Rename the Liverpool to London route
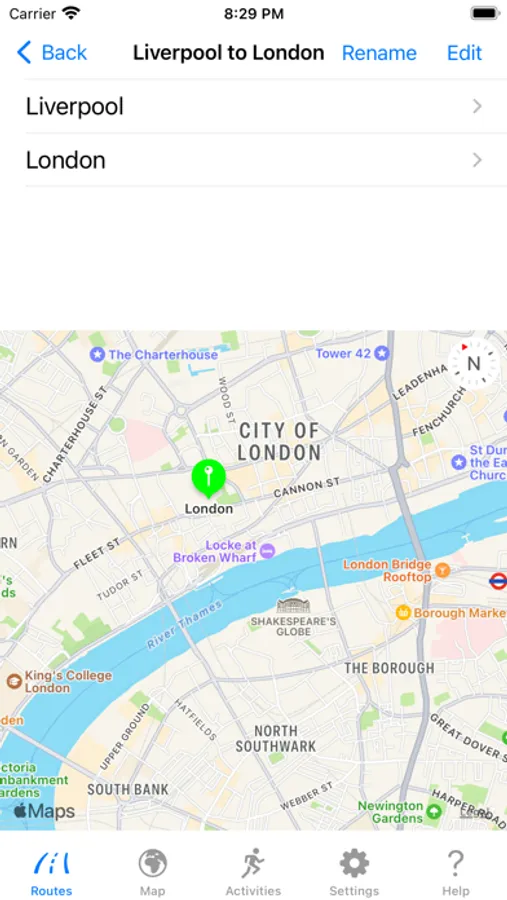This screenshot has width=507, height=900. tap(379, 53)
